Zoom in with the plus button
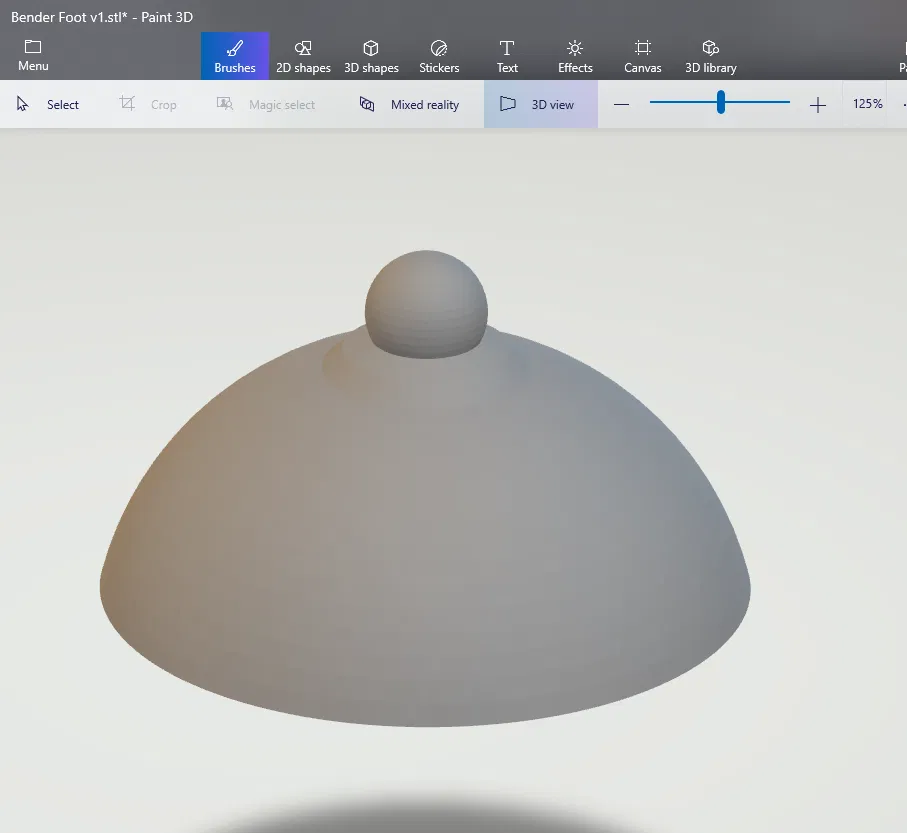The width and height of the screenshot is (907, 833). (x=817, y=105)
